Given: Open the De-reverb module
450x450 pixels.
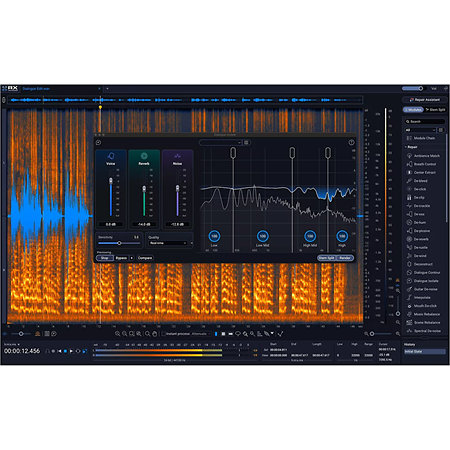Looking at the screenshot, I should 418,239.
